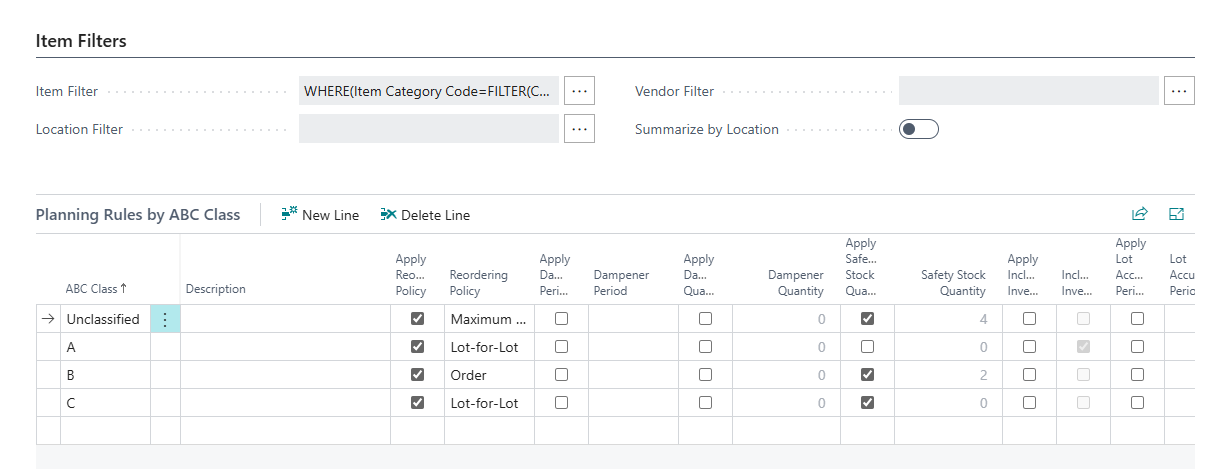Screen dimensions: 1212x469
Task: Uncheck Apply Safety Stock Quantity for class C row
Action: click(867, 403)
